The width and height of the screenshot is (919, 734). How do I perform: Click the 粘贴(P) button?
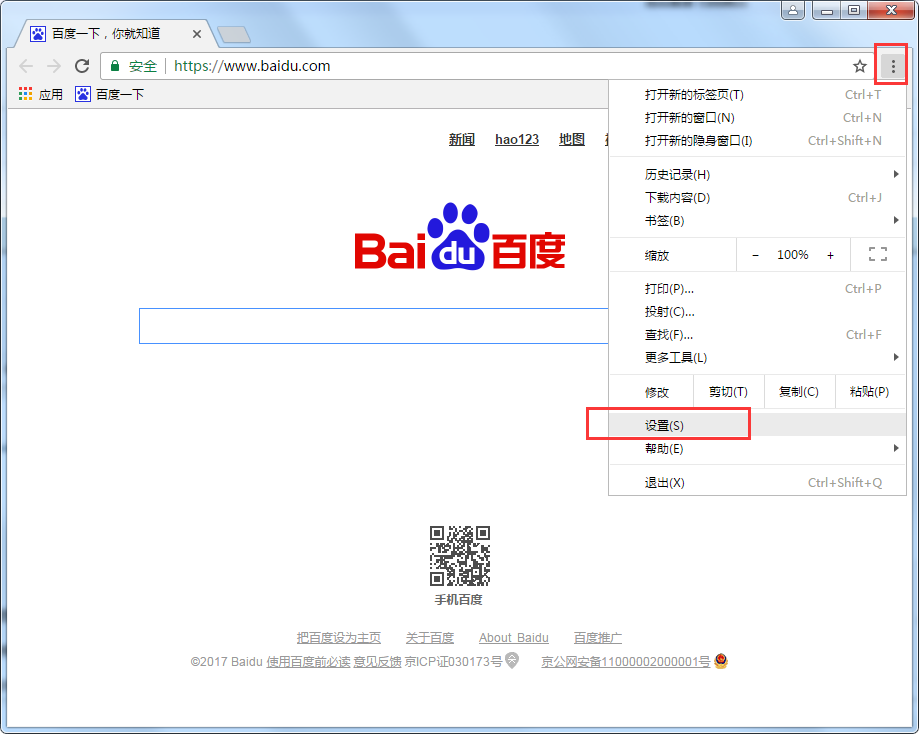[x=870, y=391]
